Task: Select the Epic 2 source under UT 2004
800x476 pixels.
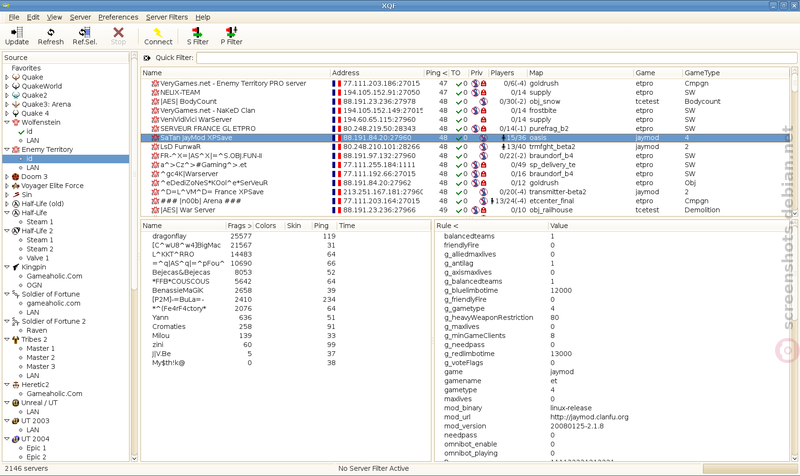Action: click(x=36, y=457)
